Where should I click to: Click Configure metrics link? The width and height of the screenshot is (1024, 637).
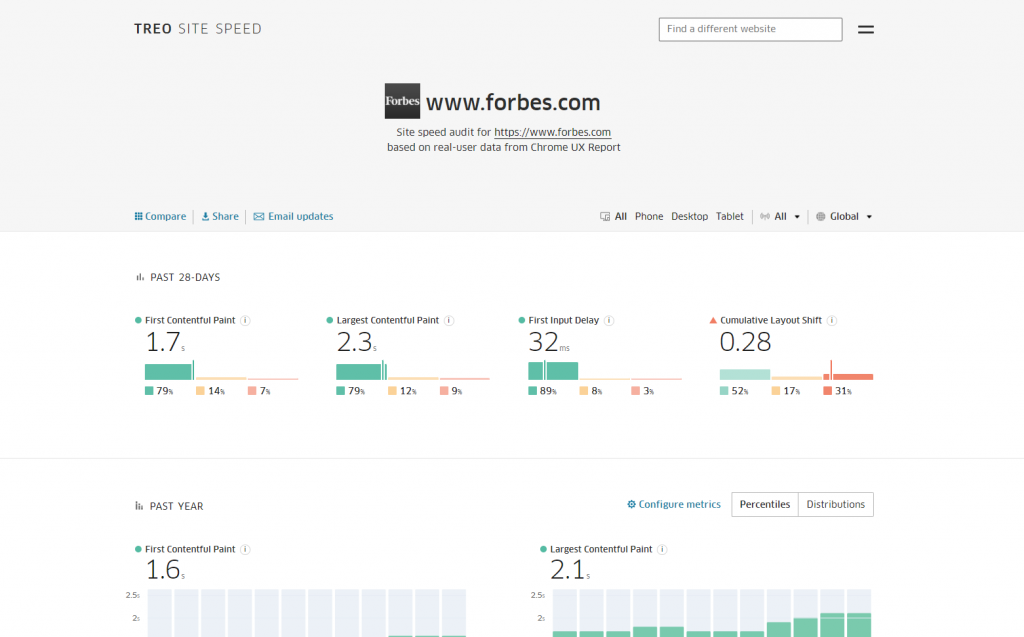click(x=674, y=504)
